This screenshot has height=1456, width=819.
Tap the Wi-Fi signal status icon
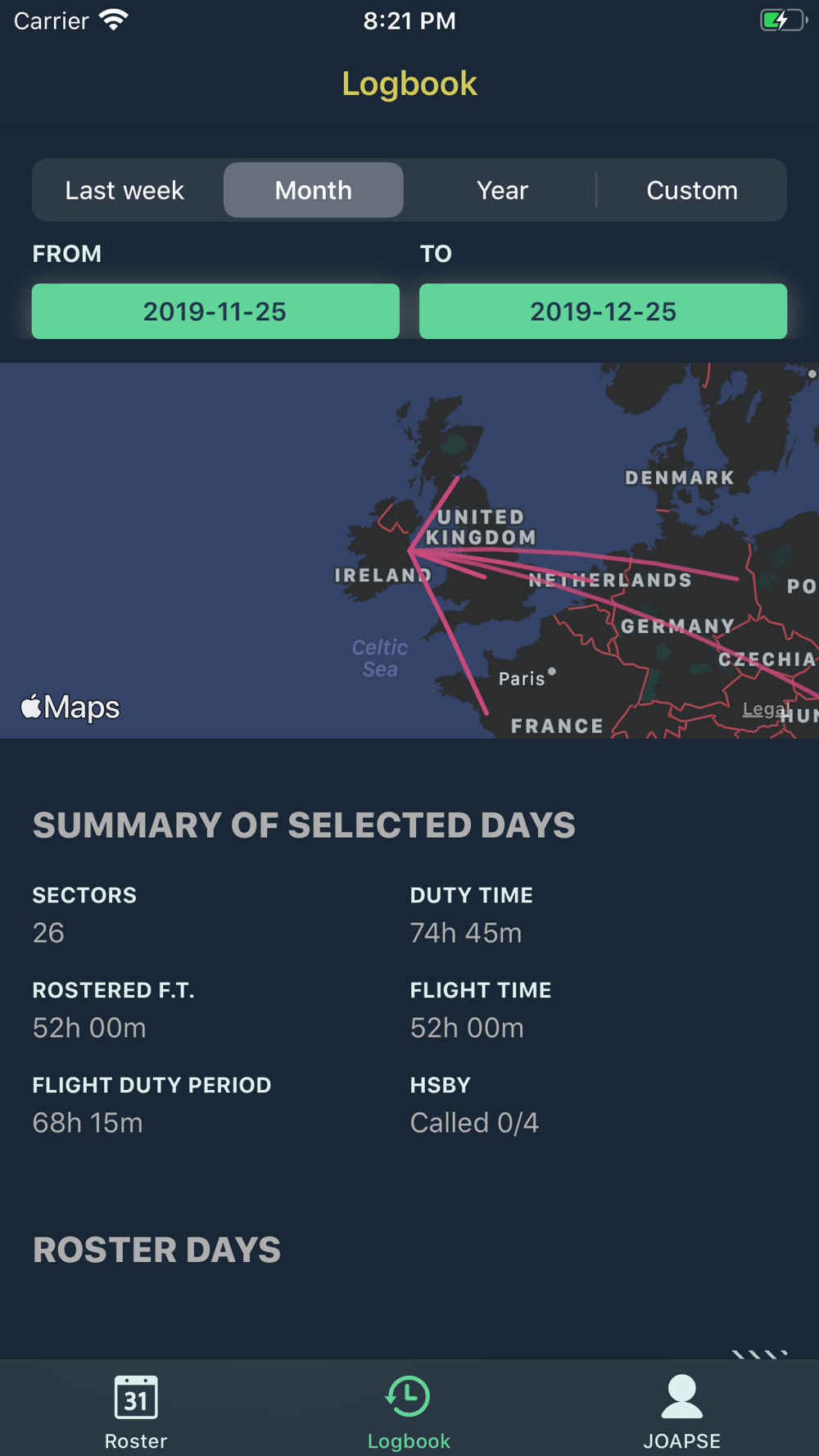pos(114,20)
